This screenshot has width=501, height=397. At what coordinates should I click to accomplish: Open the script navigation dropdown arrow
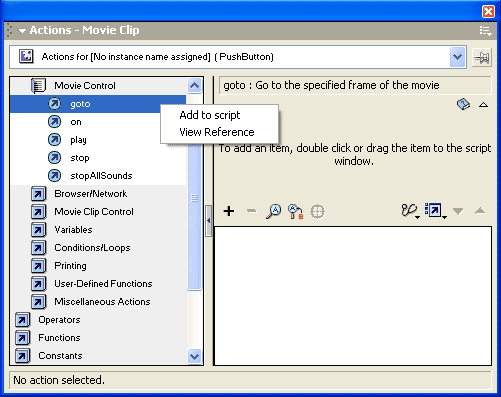click(458, 57)
